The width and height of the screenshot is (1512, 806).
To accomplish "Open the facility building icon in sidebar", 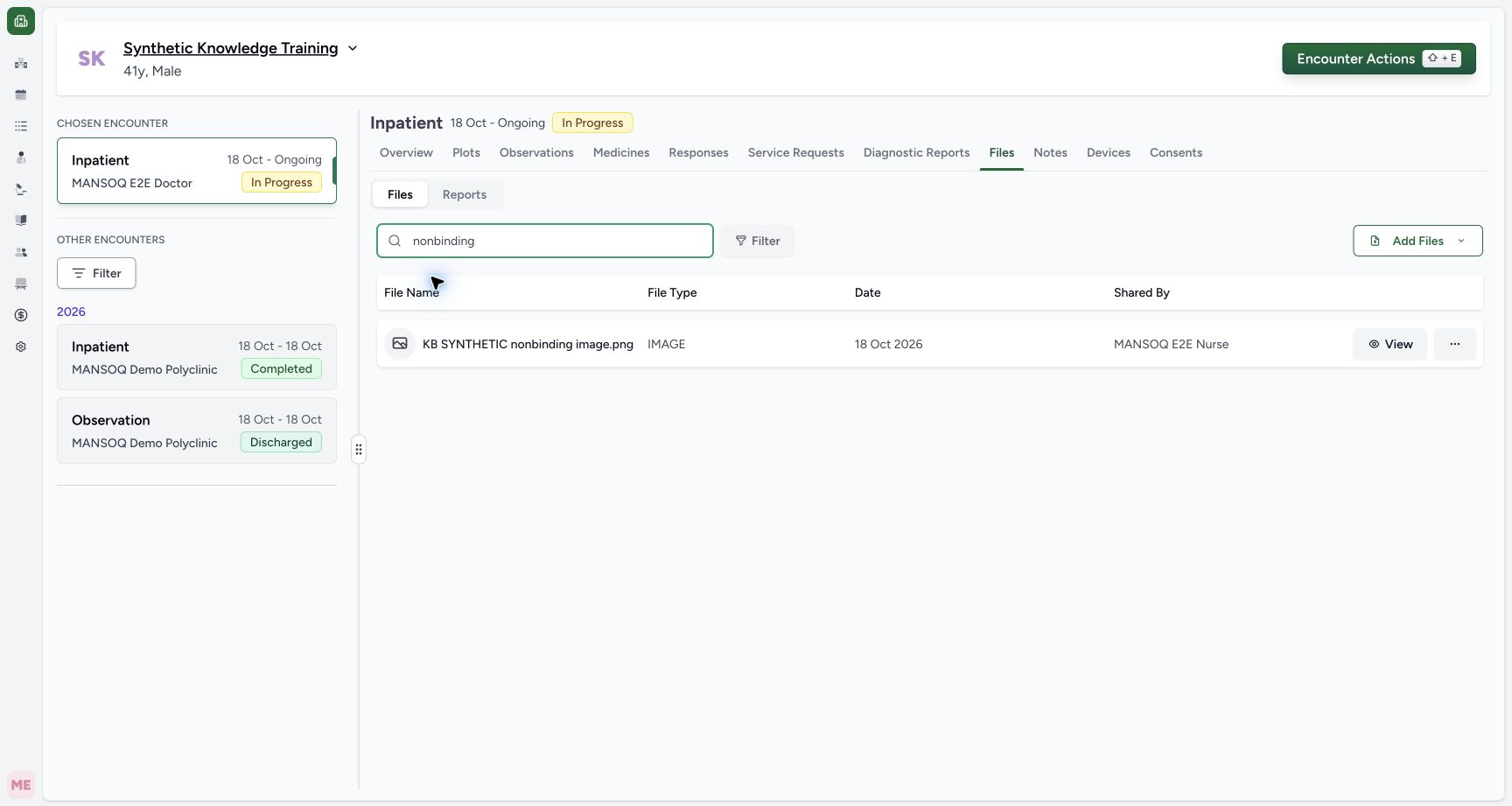I will (x=21, y=63).
